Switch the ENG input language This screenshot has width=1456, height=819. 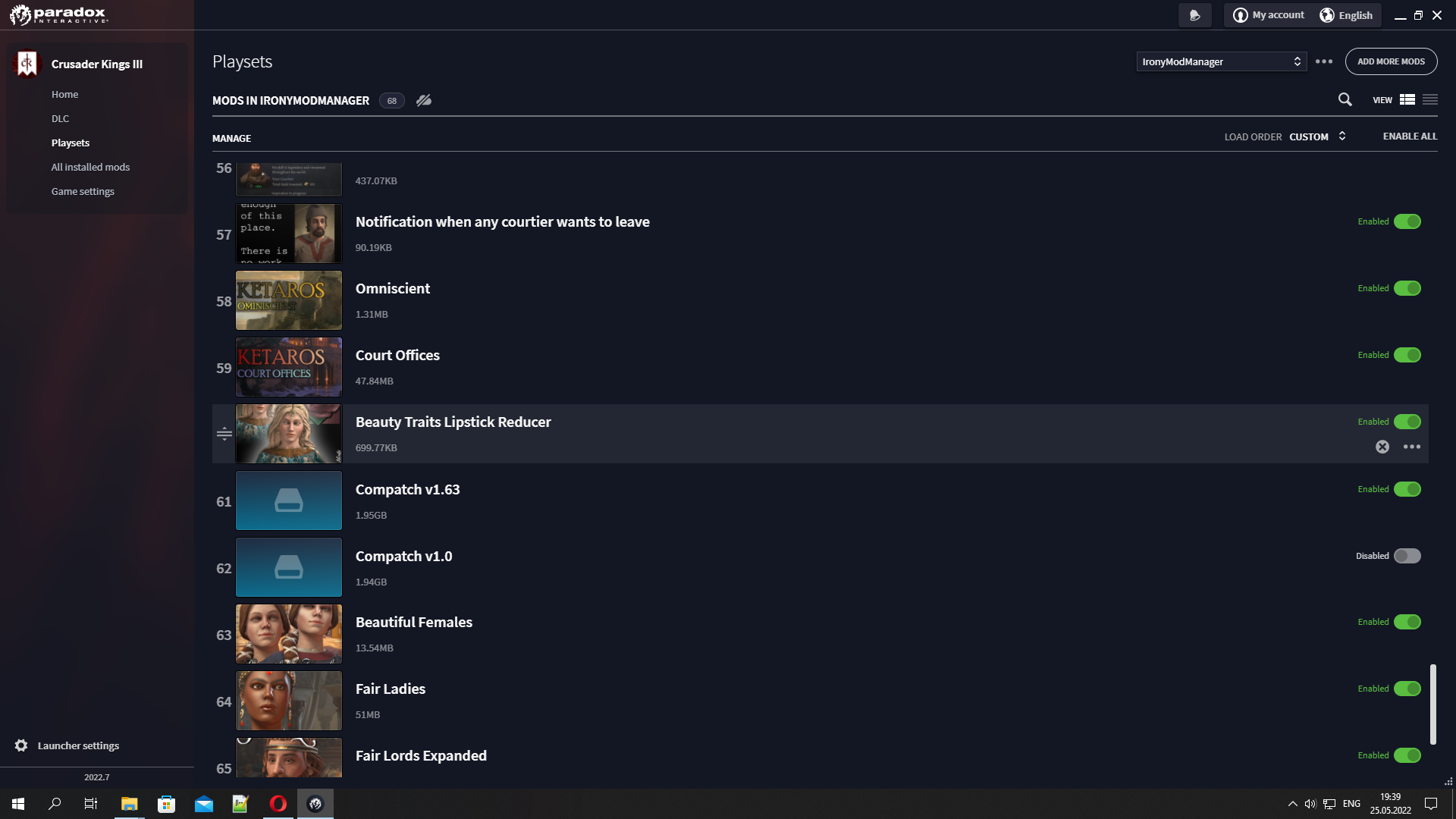point(1351,804)
